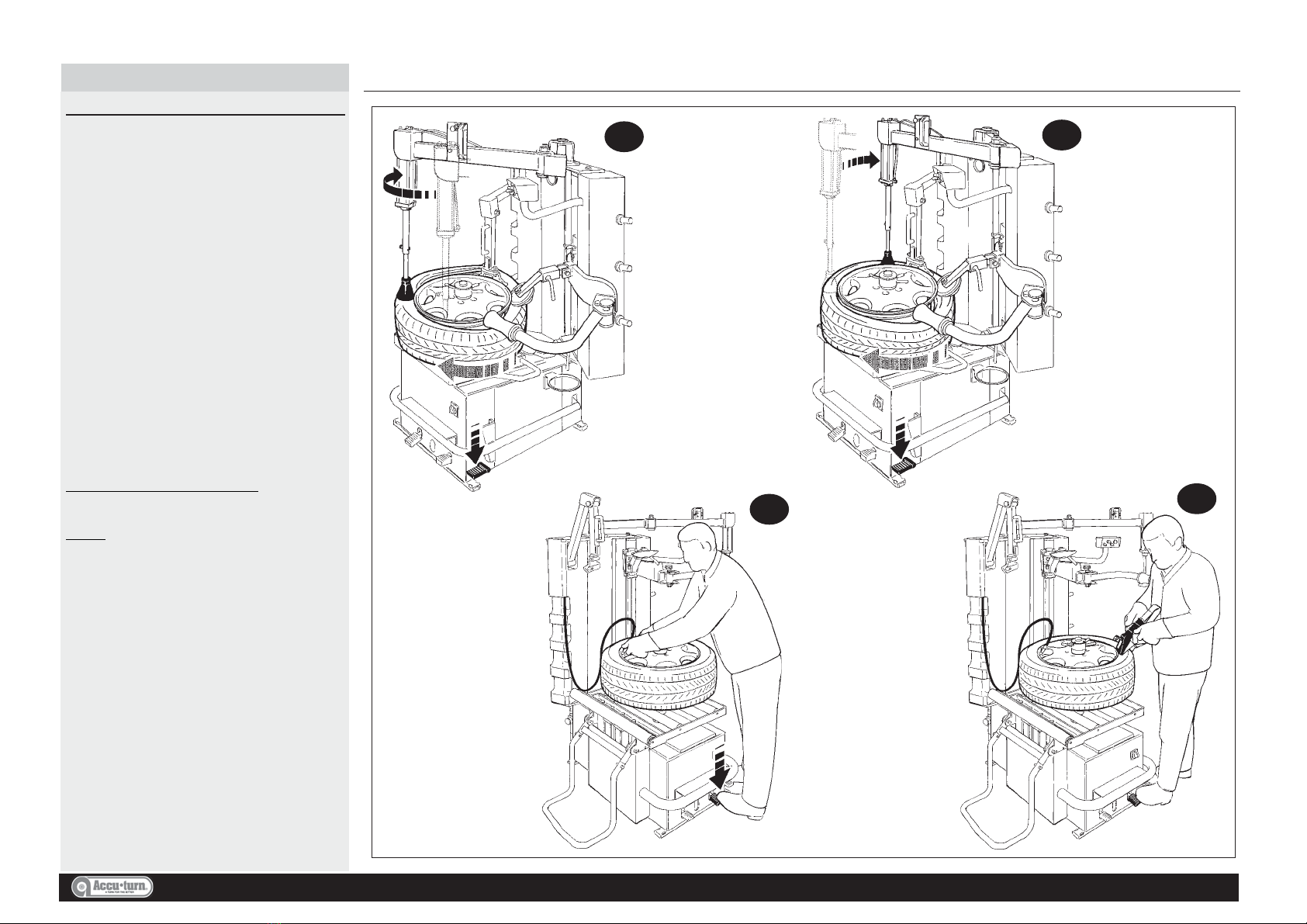Select the drawing of the man holding the inflation gun
The width and height of the screenshot is (1307, 924).
(x=1091, y=672)
